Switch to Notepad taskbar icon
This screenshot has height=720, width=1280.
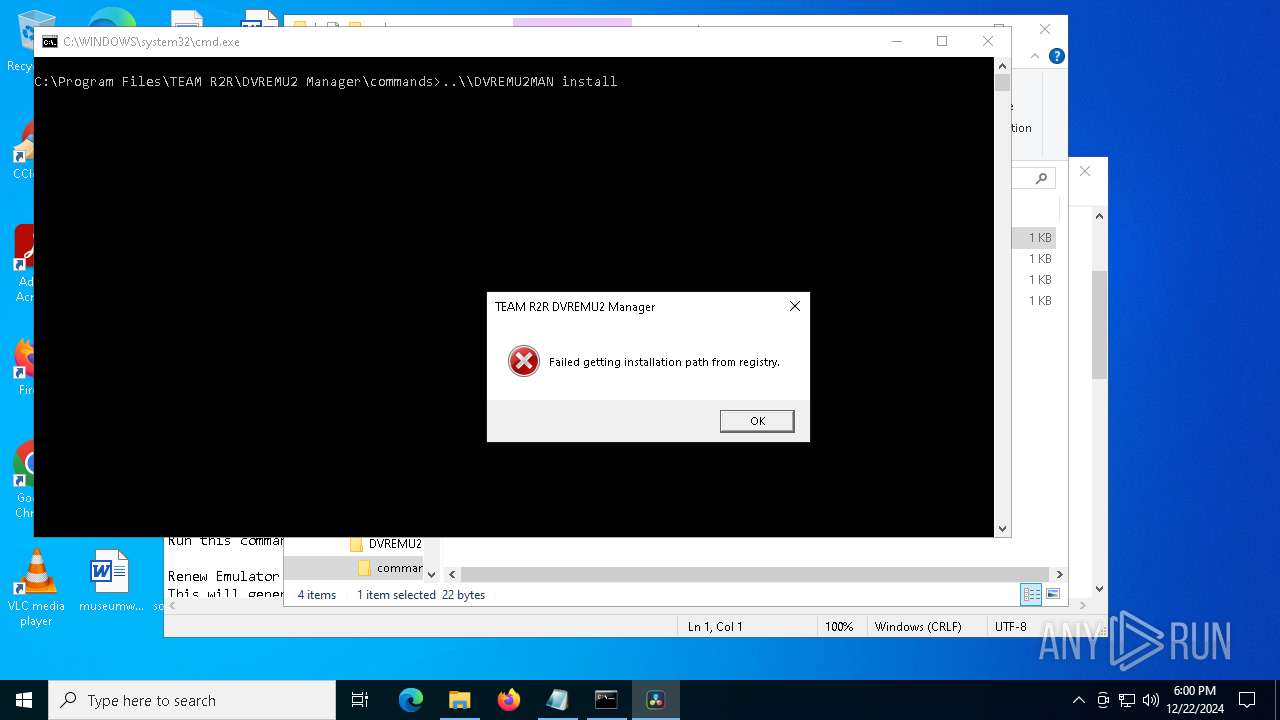coord(557,700)
